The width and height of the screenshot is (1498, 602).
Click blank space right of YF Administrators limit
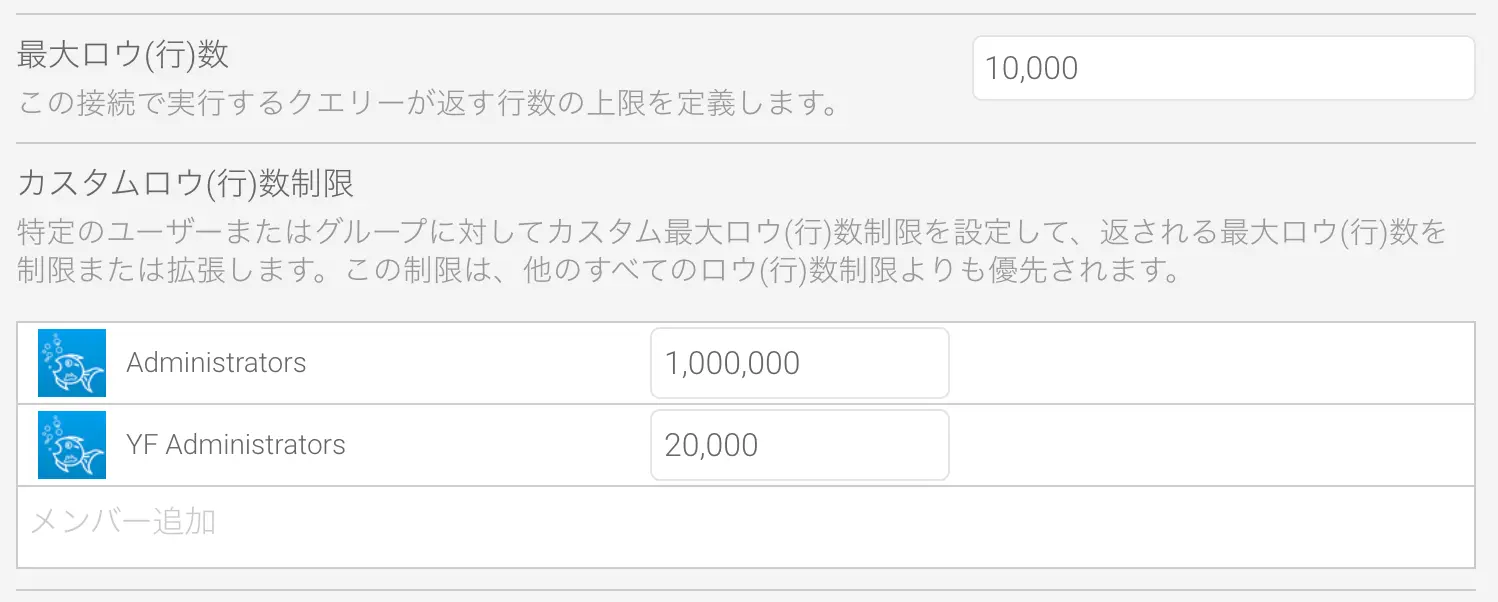1210,445
